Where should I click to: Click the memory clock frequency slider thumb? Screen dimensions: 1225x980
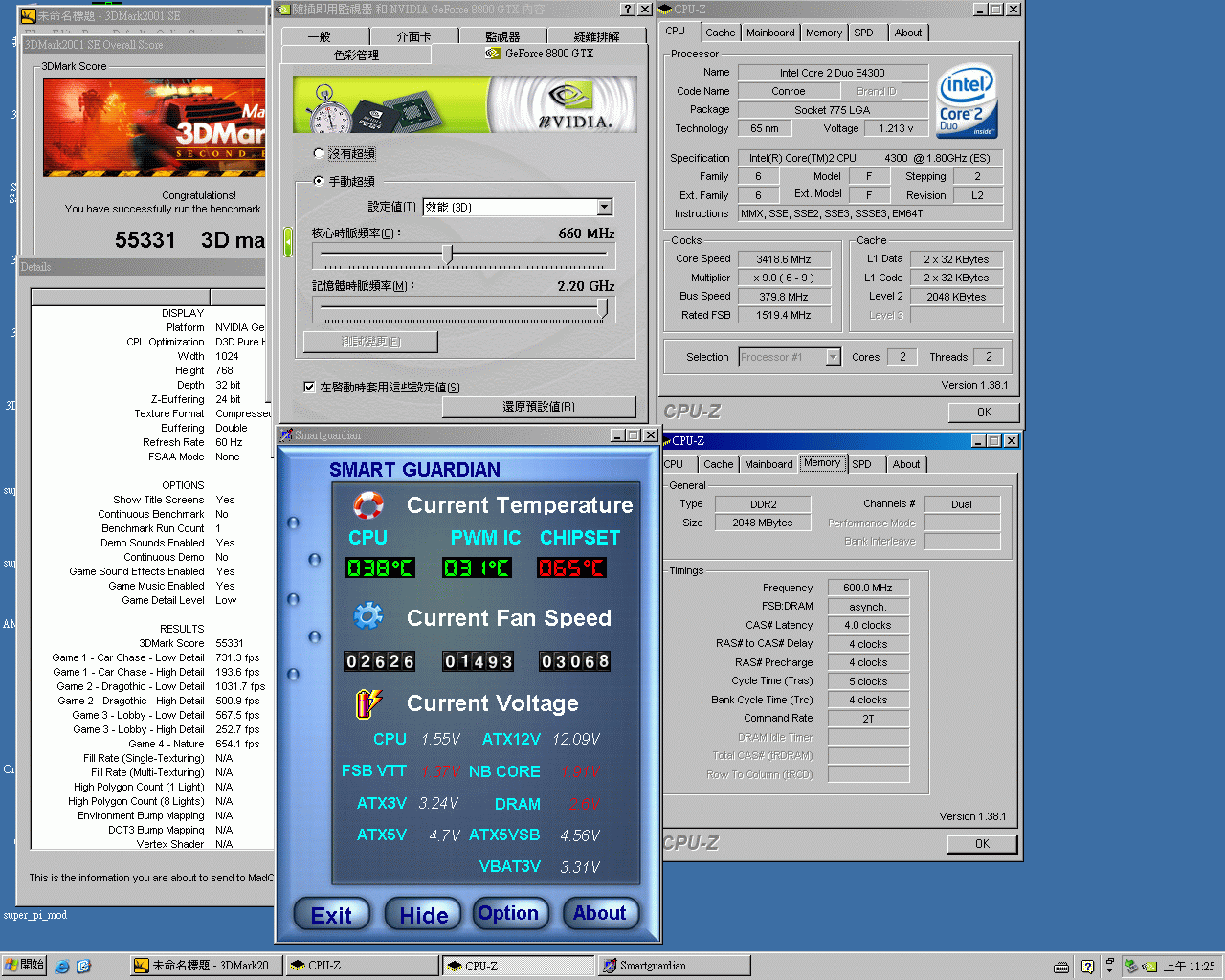[602, 307]
